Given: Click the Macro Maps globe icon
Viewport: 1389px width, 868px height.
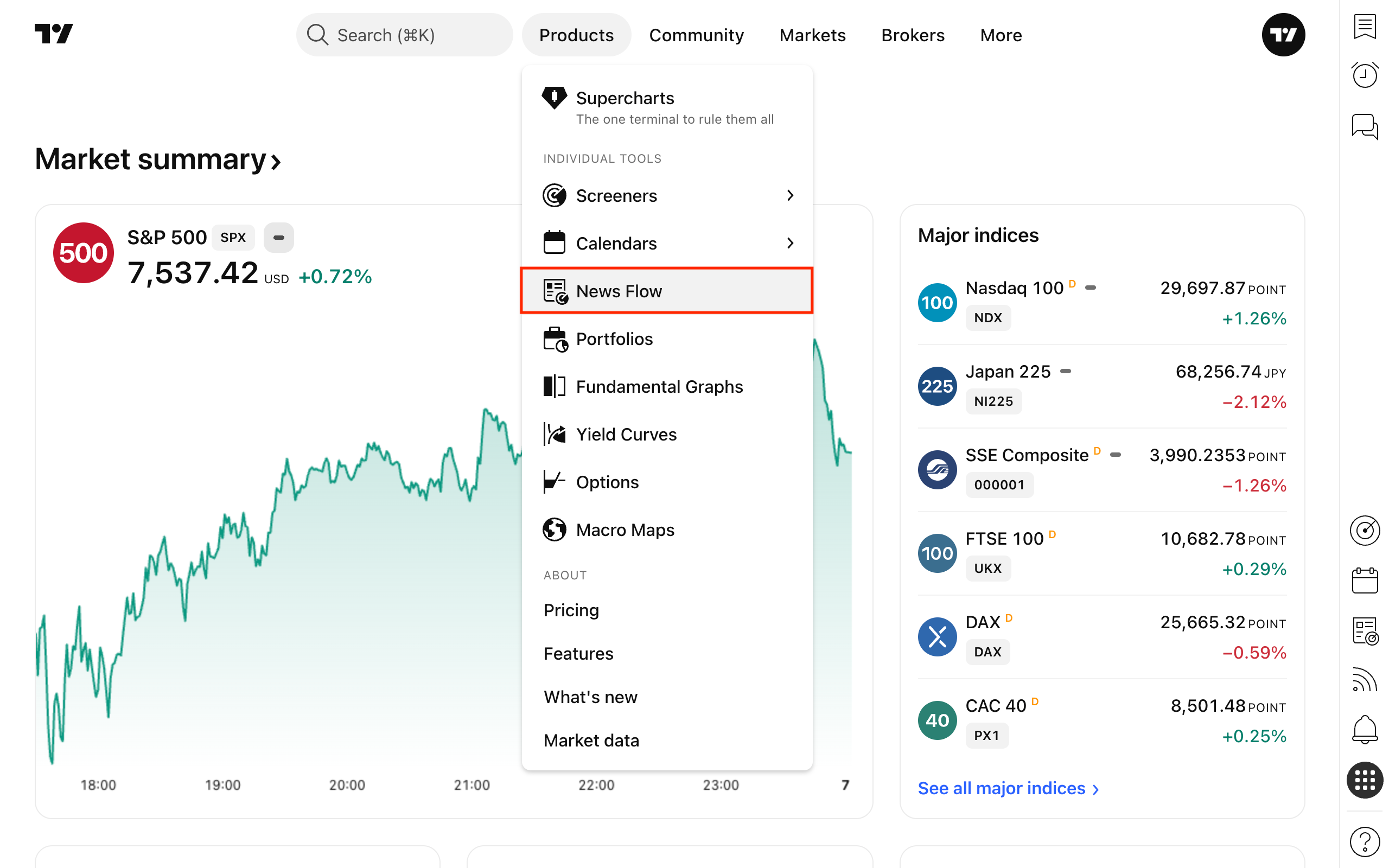Looking at the screenshot, I should [554, 529].
